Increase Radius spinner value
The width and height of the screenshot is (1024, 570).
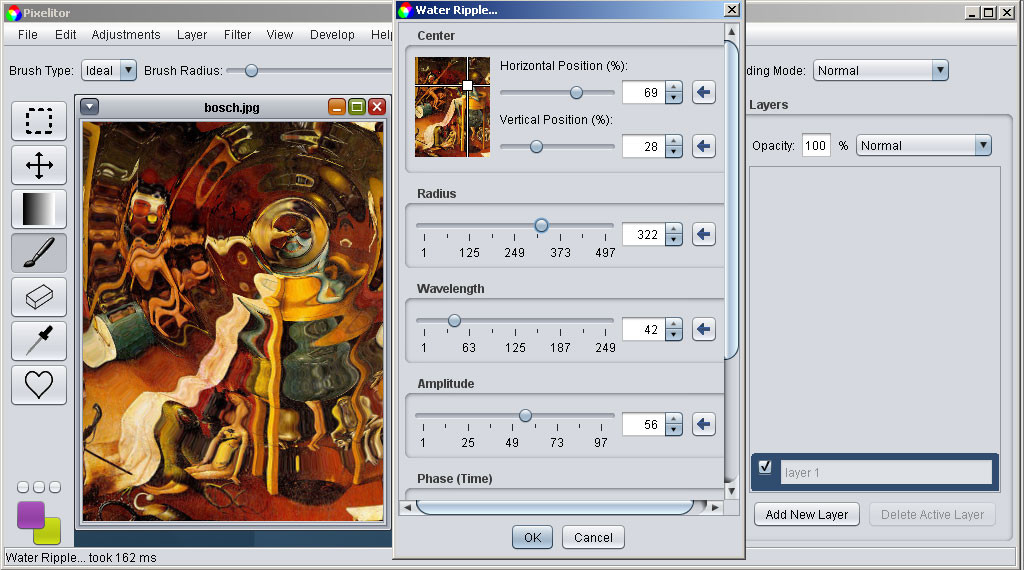(674, 229)
